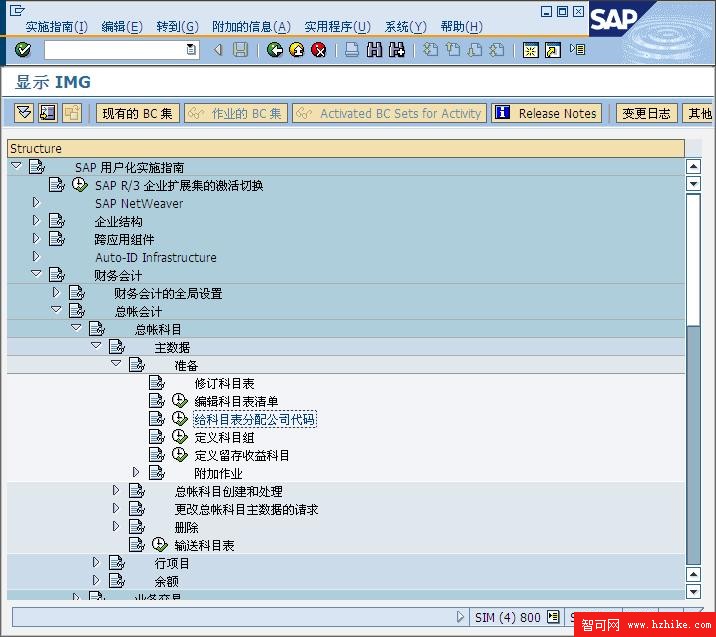
Task: Click Activated BC Sets for Activity button
Action: tap(390, 113)
